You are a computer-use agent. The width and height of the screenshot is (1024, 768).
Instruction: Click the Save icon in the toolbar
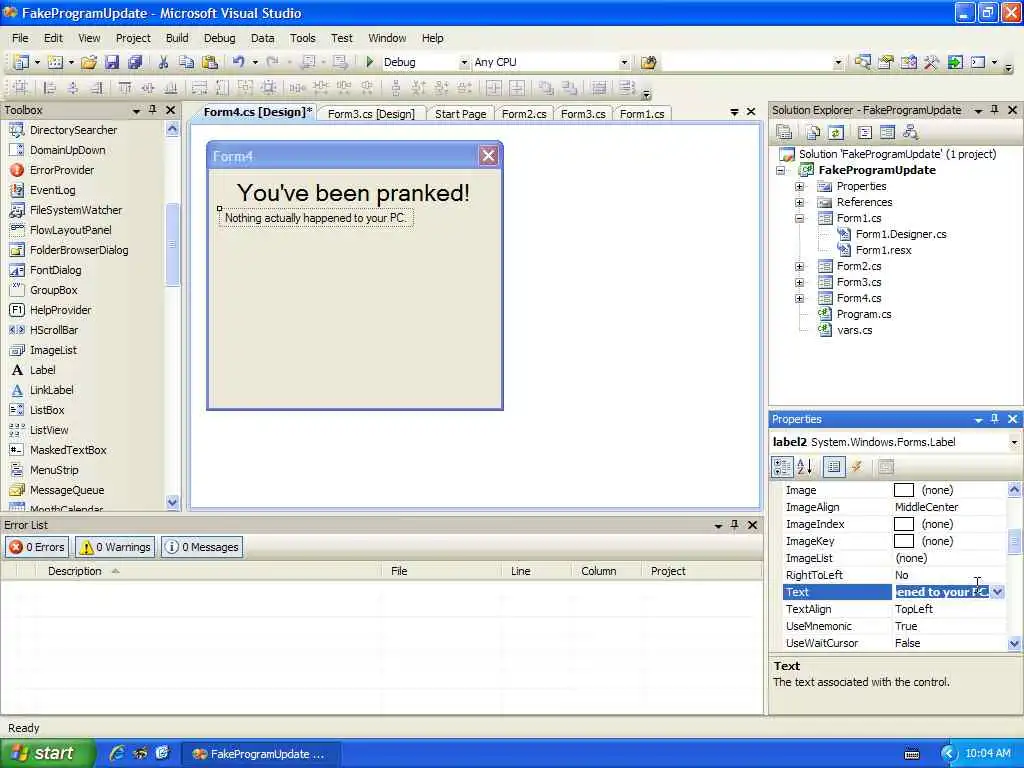[x=112, y=62]
